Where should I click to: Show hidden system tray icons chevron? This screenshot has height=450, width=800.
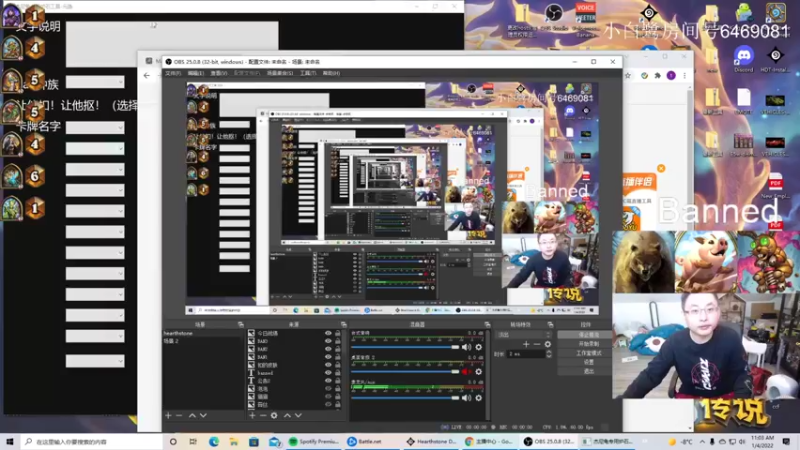[x=703, y=441]
